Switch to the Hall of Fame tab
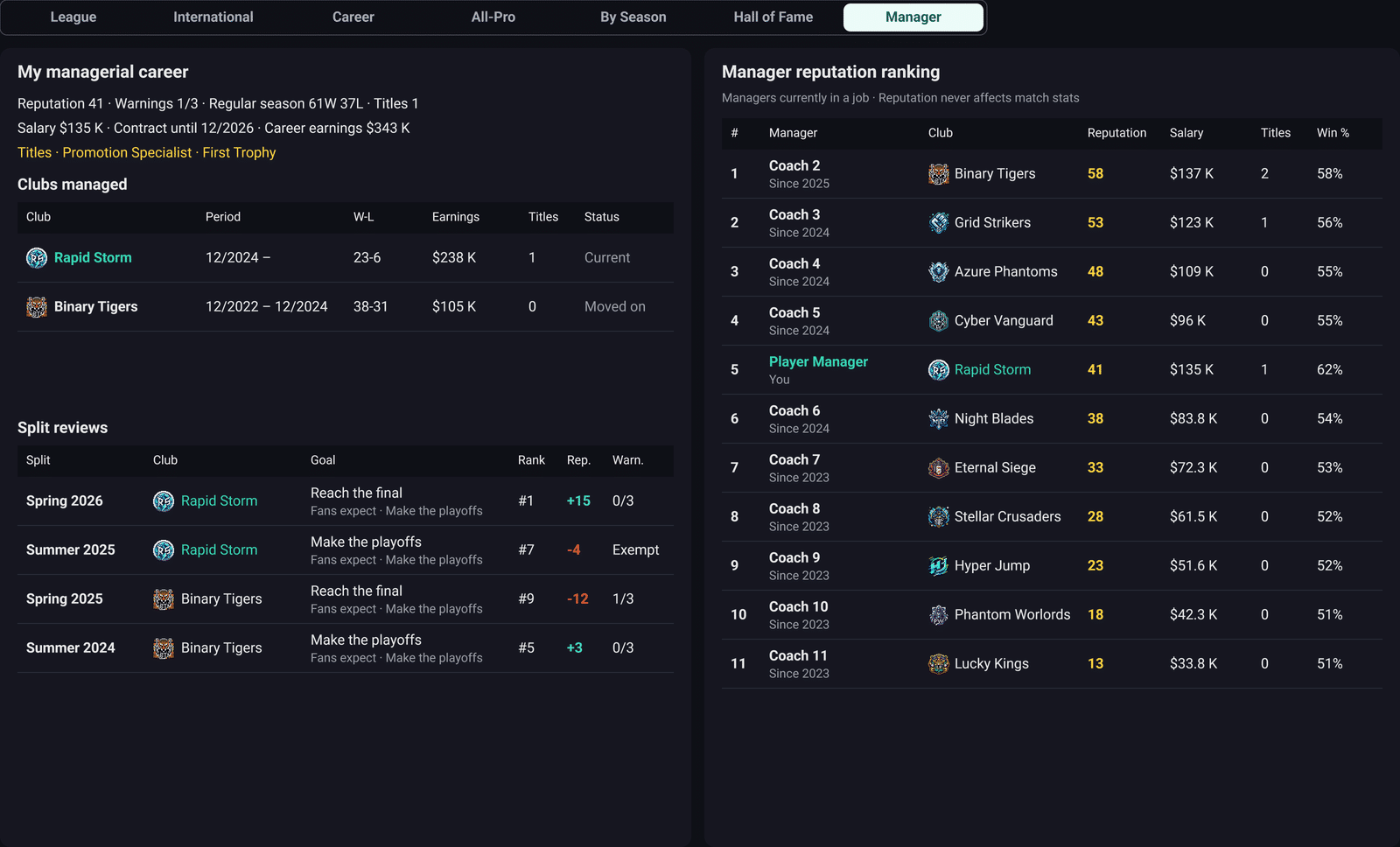 pos(773,17)
